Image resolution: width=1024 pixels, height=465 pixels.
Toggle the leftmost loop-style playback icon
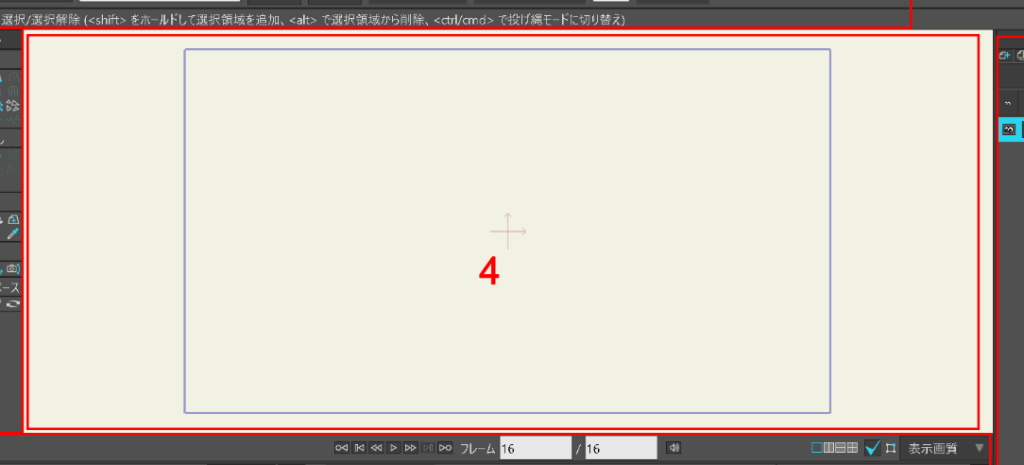341,447
